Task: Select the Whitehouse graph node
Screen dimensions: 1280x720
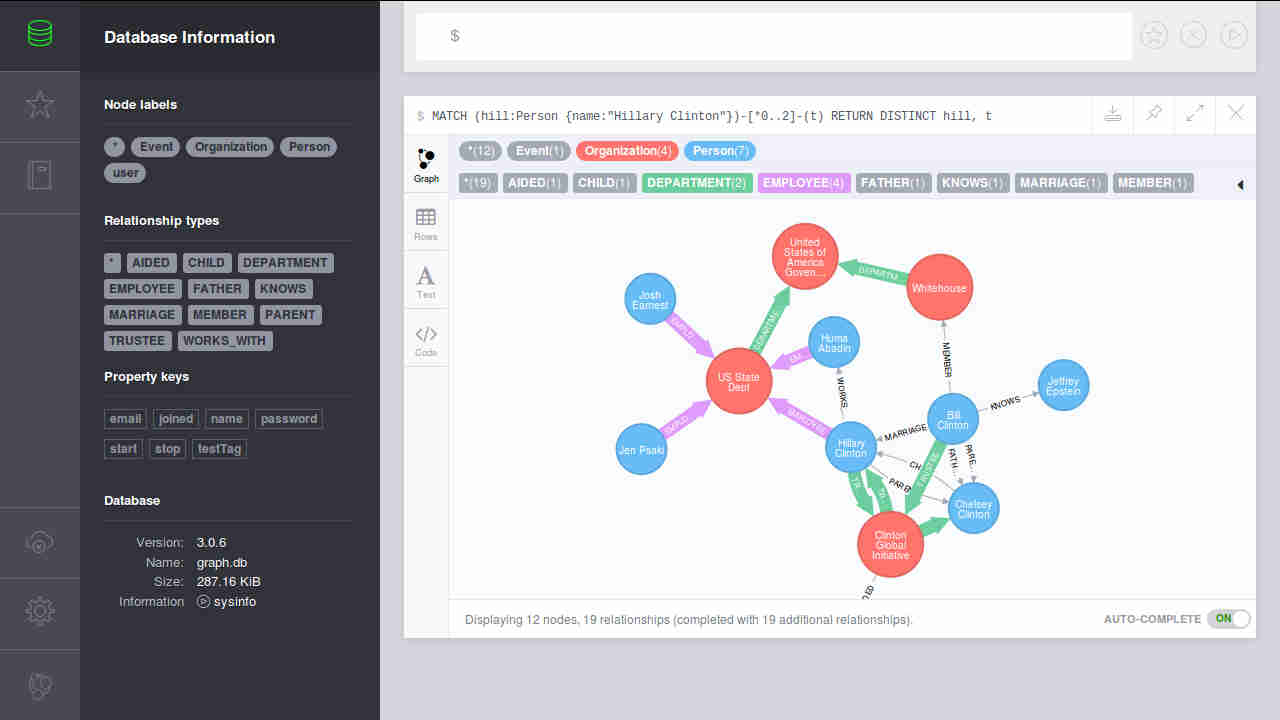Action: click(939, 288)
